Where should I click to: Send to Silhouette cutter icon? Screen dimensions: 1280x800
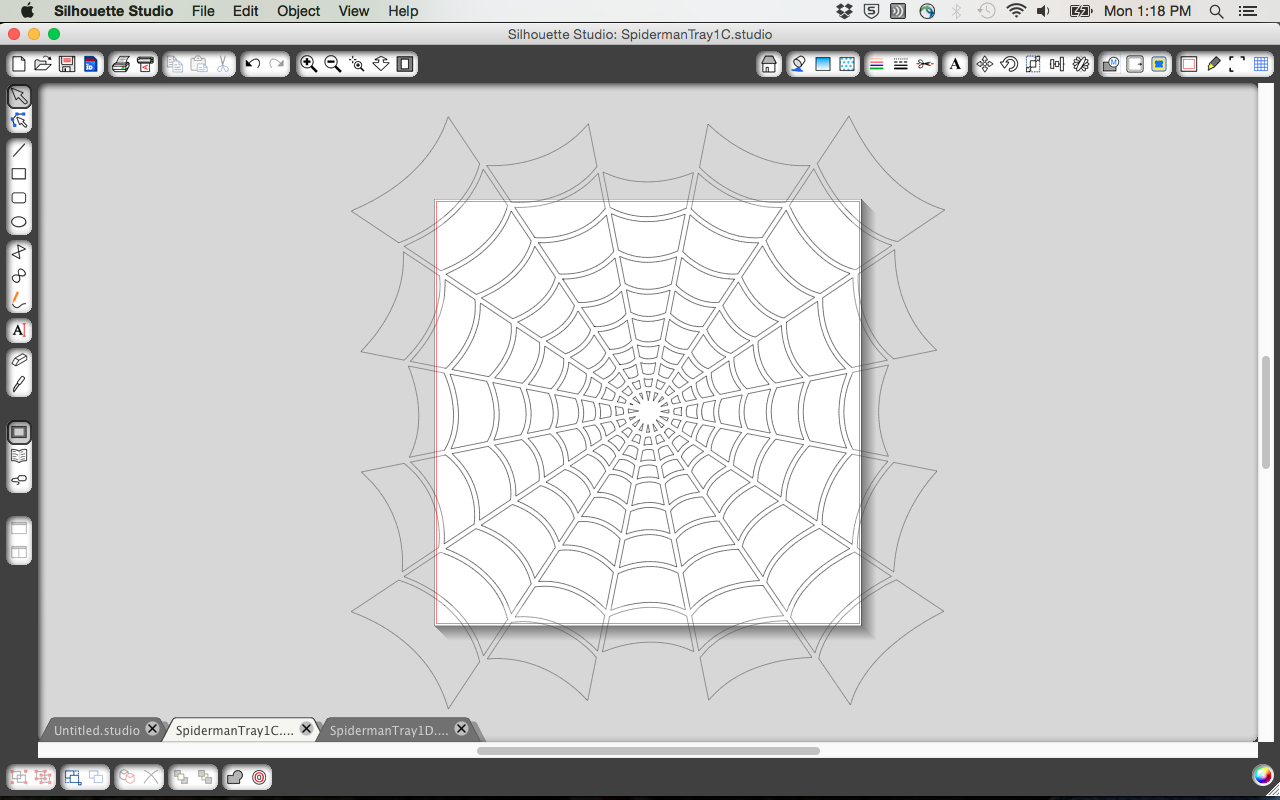[x=145, y=64]
